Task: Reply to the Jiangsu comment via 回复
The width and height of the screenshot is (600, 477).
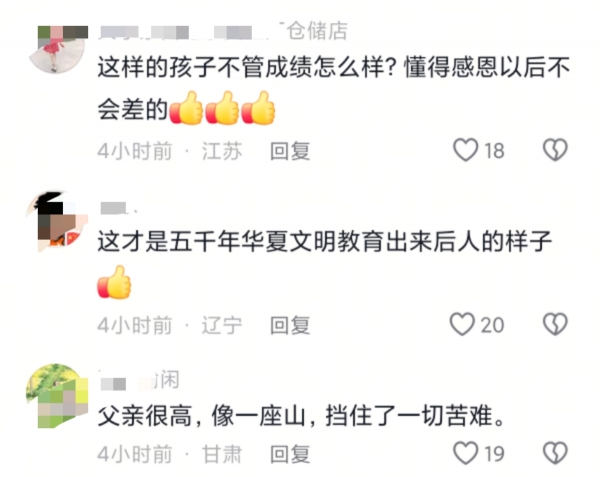Action: pos(290,151)
